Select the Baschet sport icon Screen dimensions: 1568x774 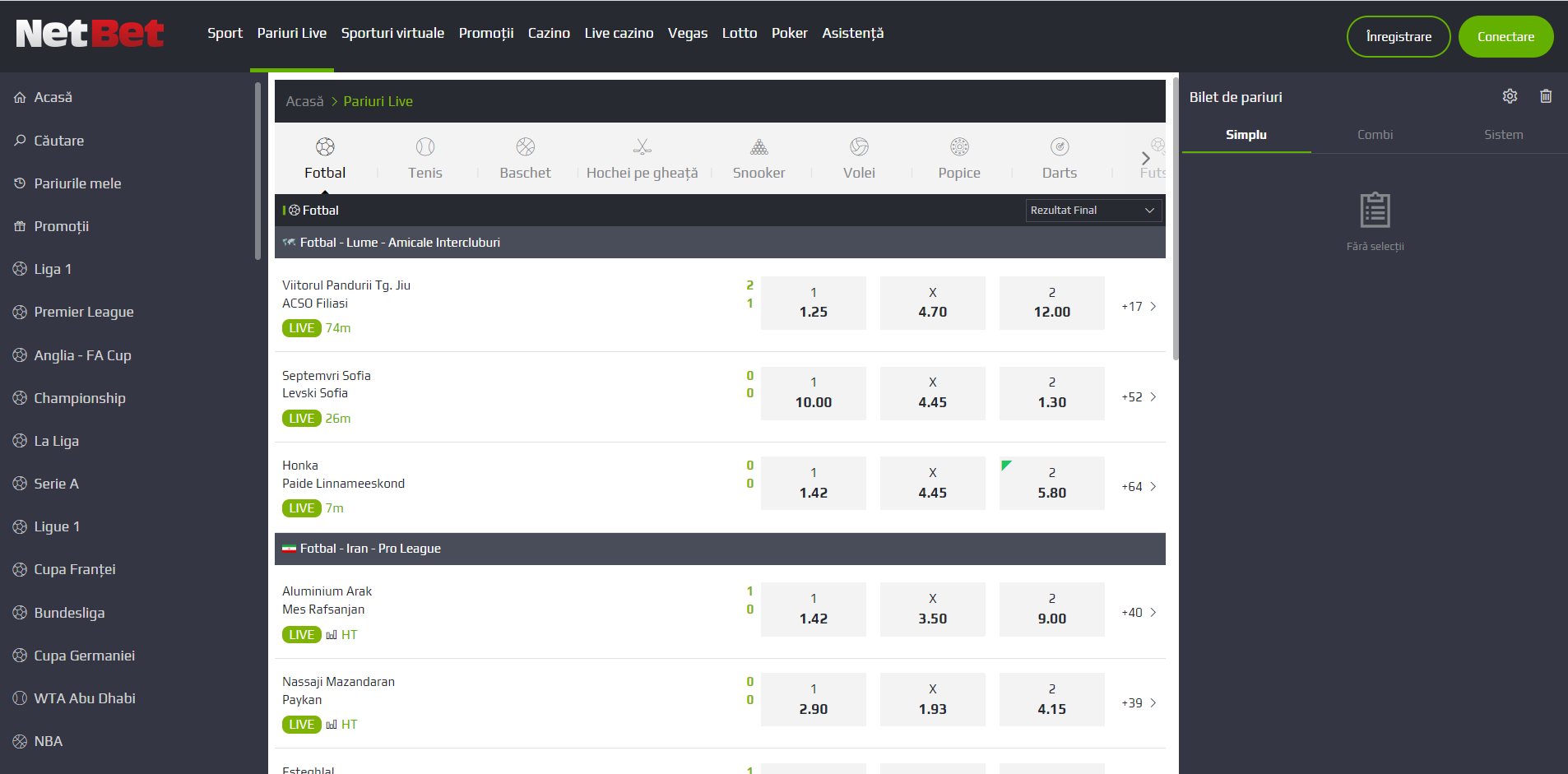526,147
